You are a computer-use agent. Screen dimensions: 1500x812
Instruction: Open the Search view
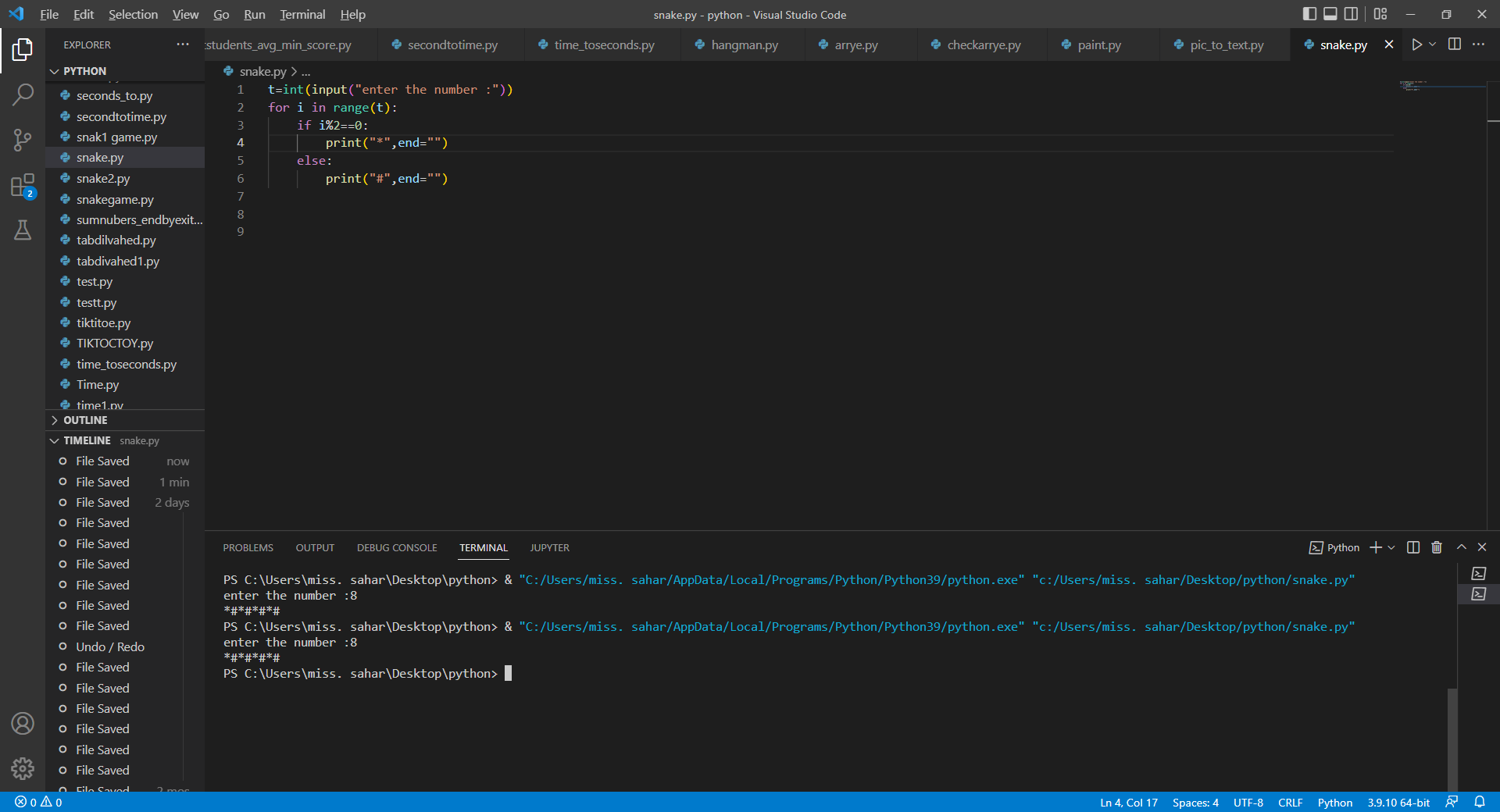pyautogui.click(x=23, y=94)
